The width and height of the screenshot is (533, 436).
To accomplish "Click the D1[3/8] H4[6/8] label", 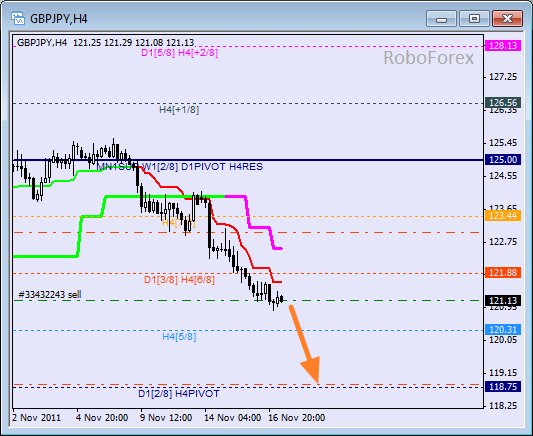I will point(179,280).
